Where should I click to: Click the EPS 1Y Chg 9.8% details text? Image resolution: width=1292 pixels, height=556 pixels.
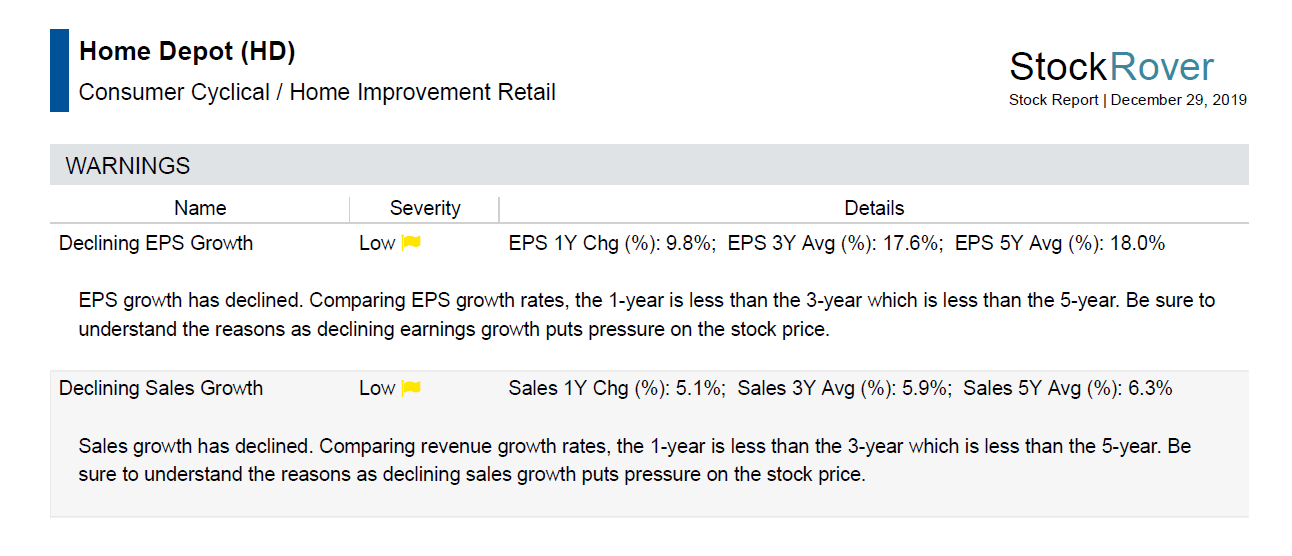(611, 243)
